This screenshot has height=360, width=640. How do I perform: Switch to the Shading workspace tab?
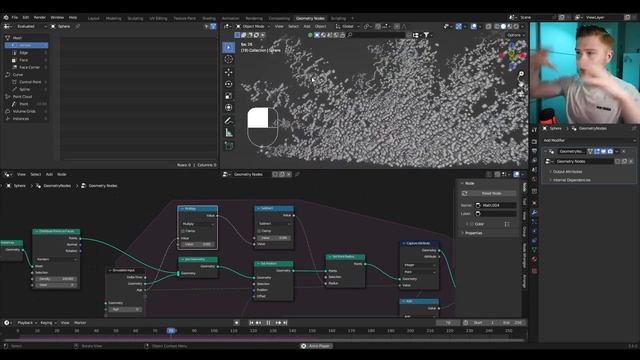(x=209, y=18)
